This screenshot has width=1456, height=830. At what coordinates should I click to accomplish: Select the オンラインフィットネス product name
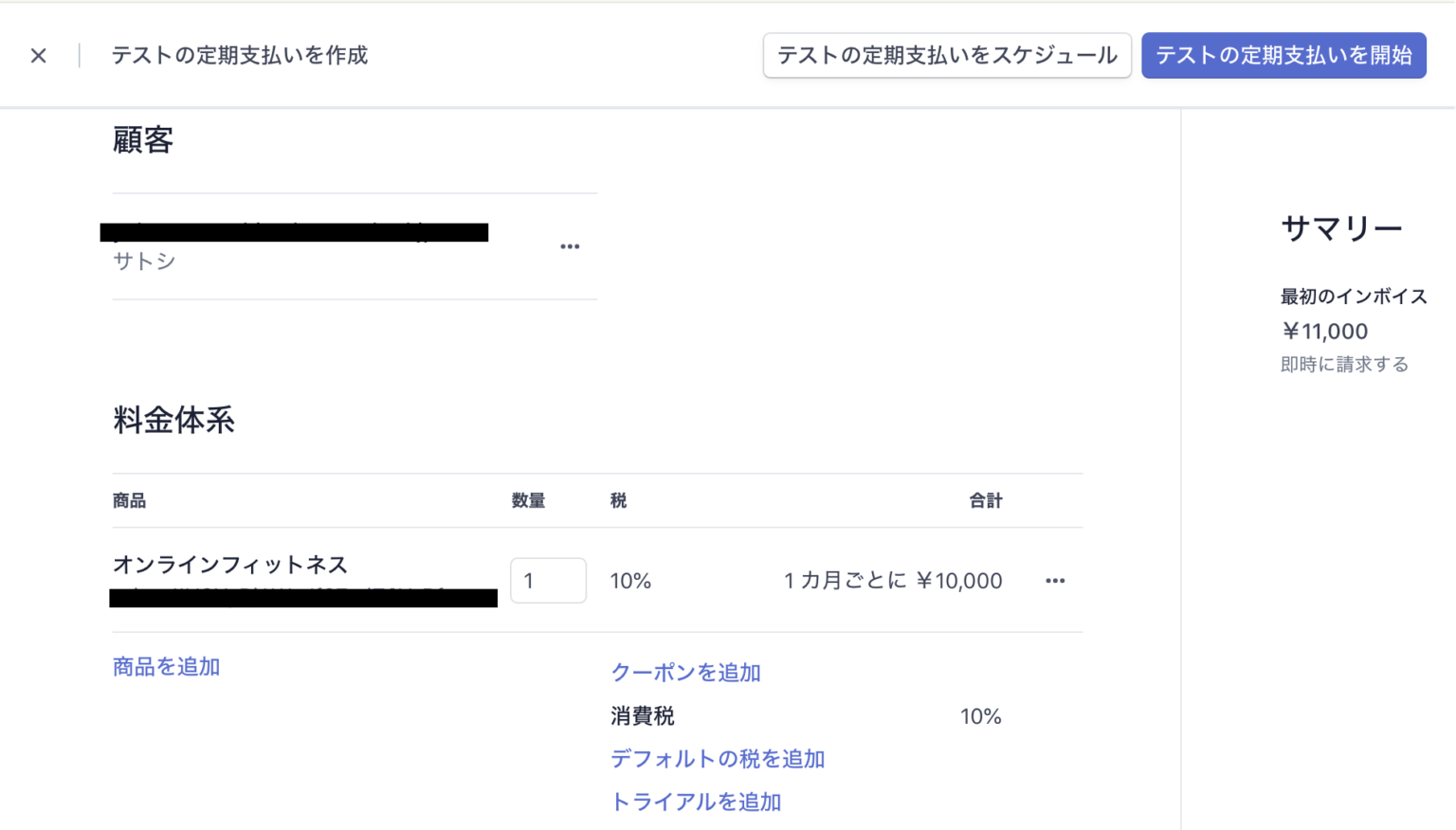(230, 565)
